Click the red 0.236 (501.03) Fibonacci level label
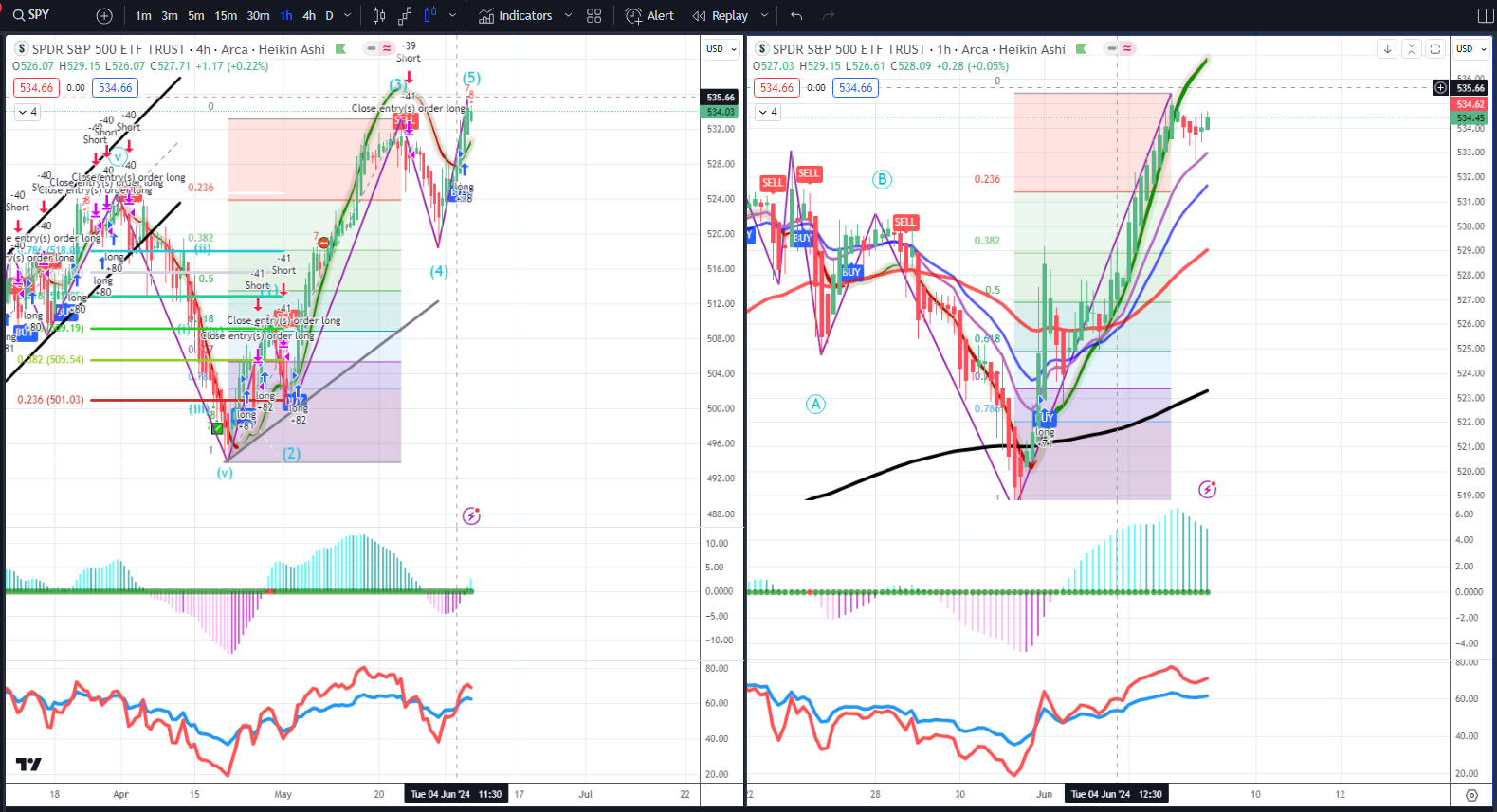 tap(50, 400)
